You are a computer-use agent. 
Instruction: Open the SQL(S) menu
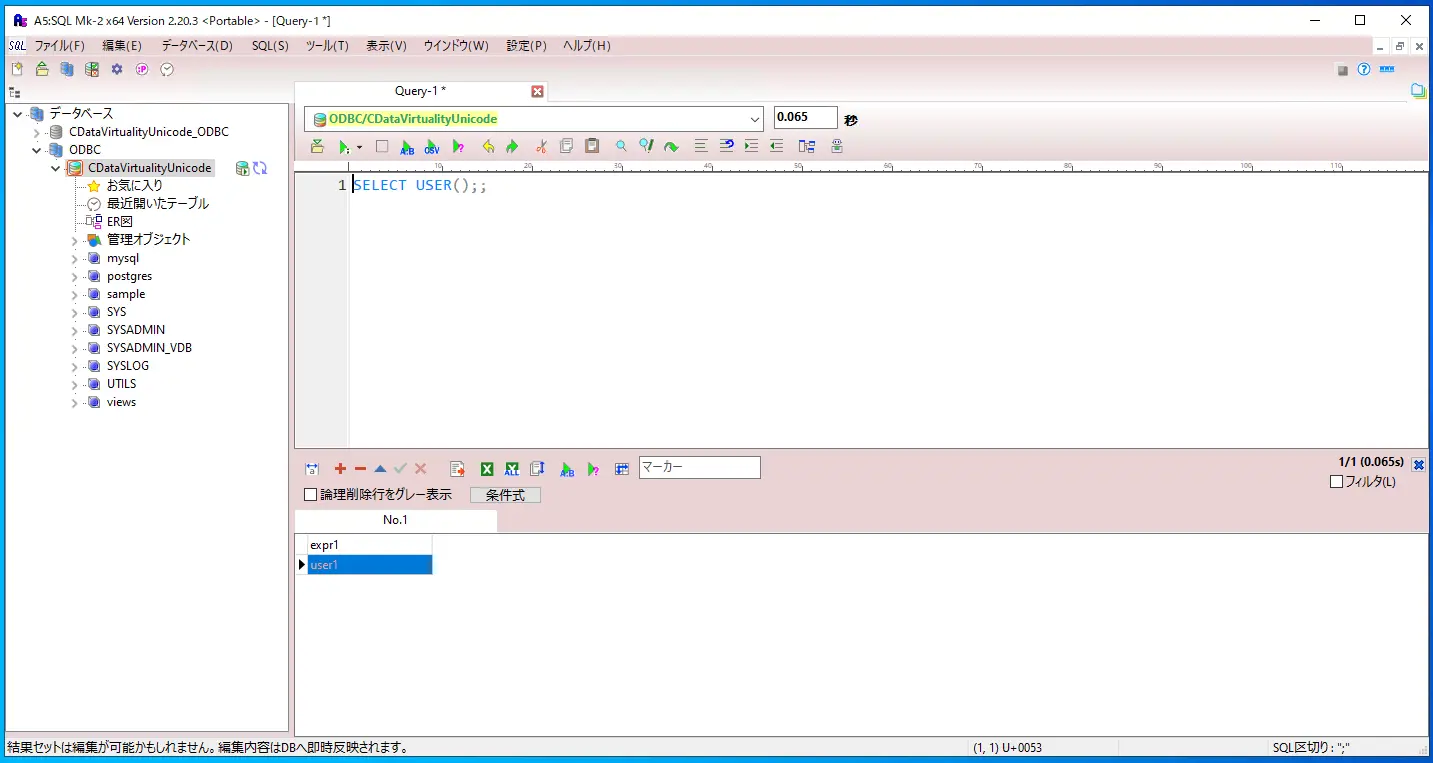(x=270, y=46)
